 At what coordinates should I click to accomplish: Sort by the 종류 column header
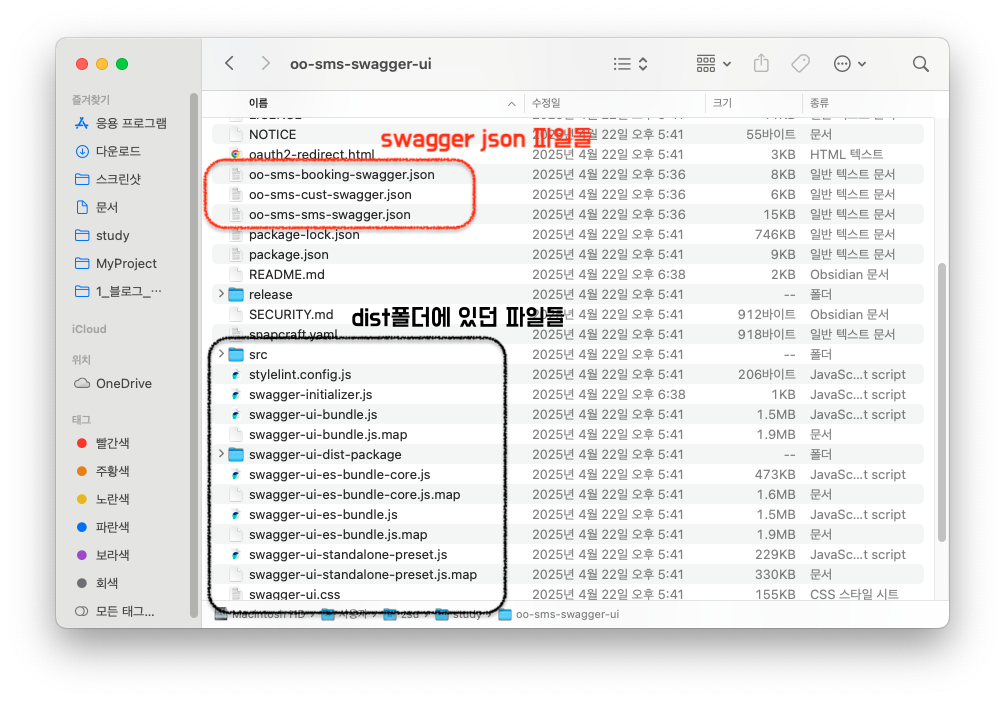(x=819, y=103)
